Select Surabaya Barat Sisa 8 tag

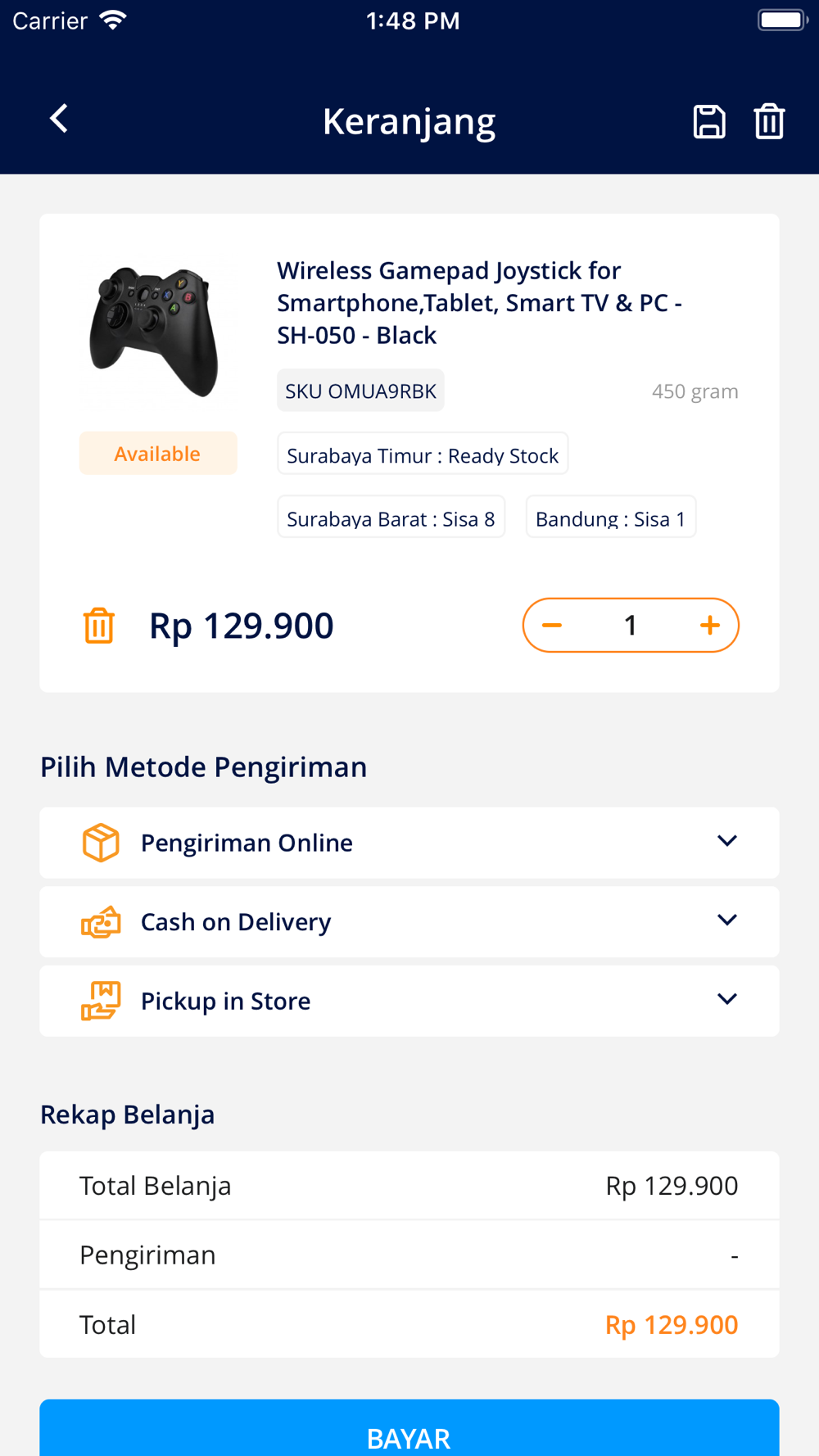(391, 518)
